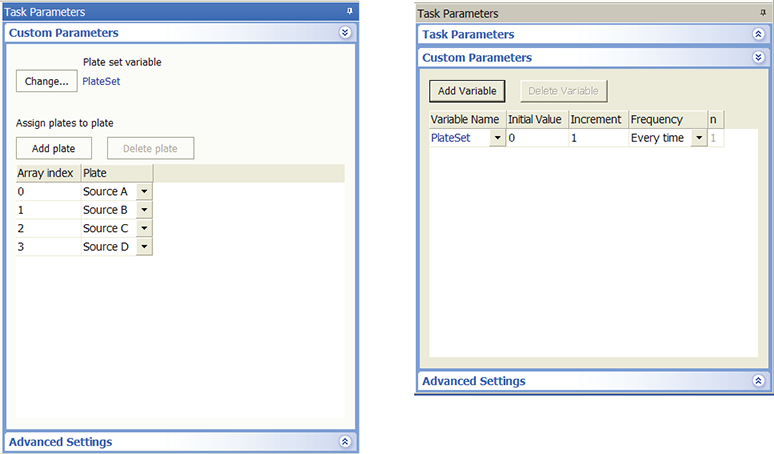Open the Every time frequency dropdown
Image resolution: width=774 pixels, height=454 pixels.
pos(698,138)
